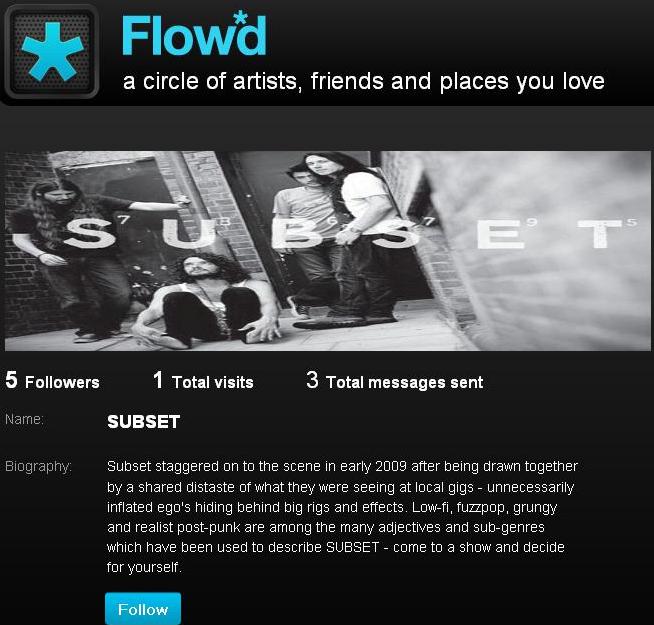Viewport: 654px width, 625px height.
Task: Click the 1 Total visits stat
Action: [204, 381]
